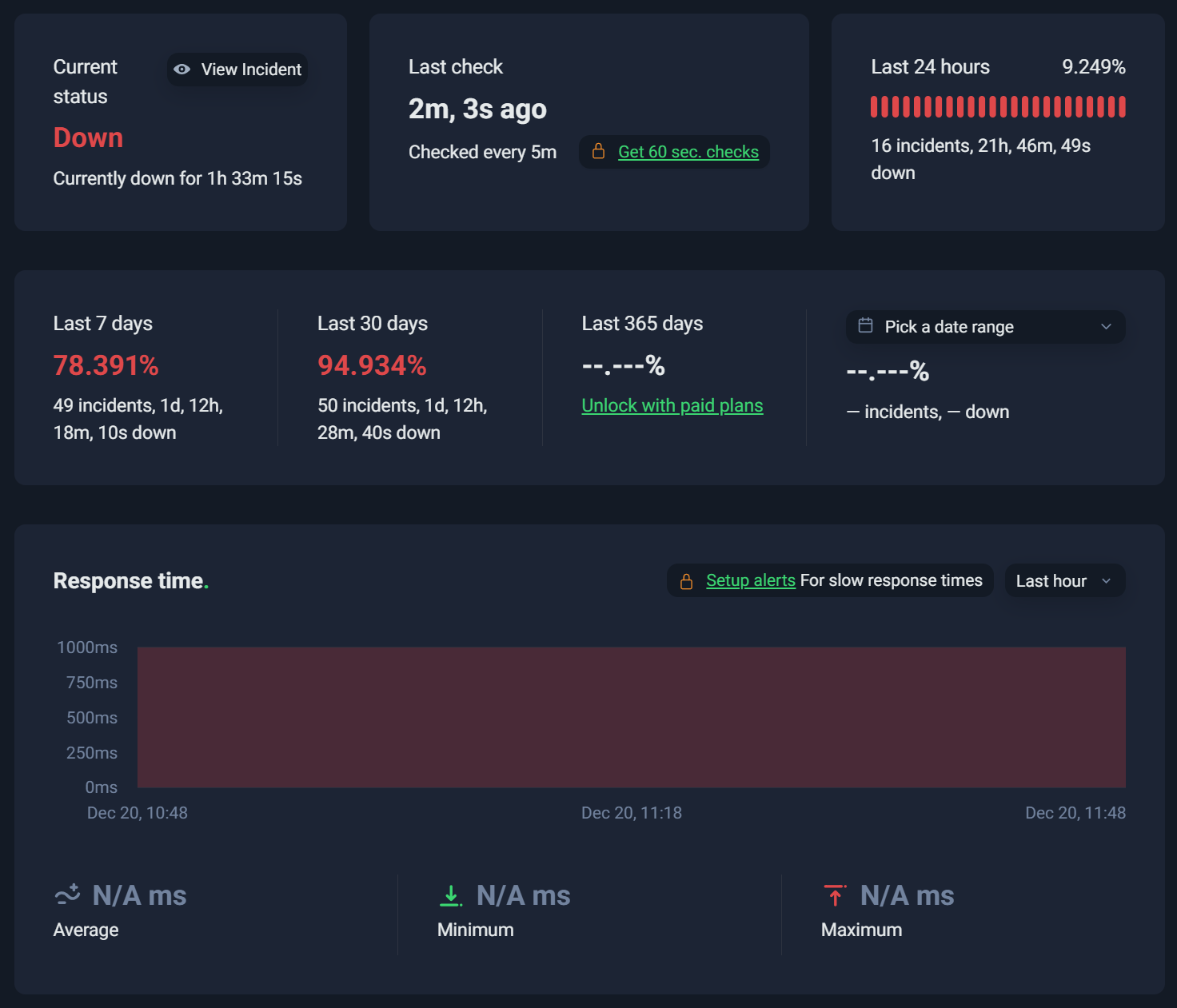The width and height of the screenshot is (1177, 1008).
Task: Click the green minimum download-arrow icon
Action: click(x=451, y=895)
